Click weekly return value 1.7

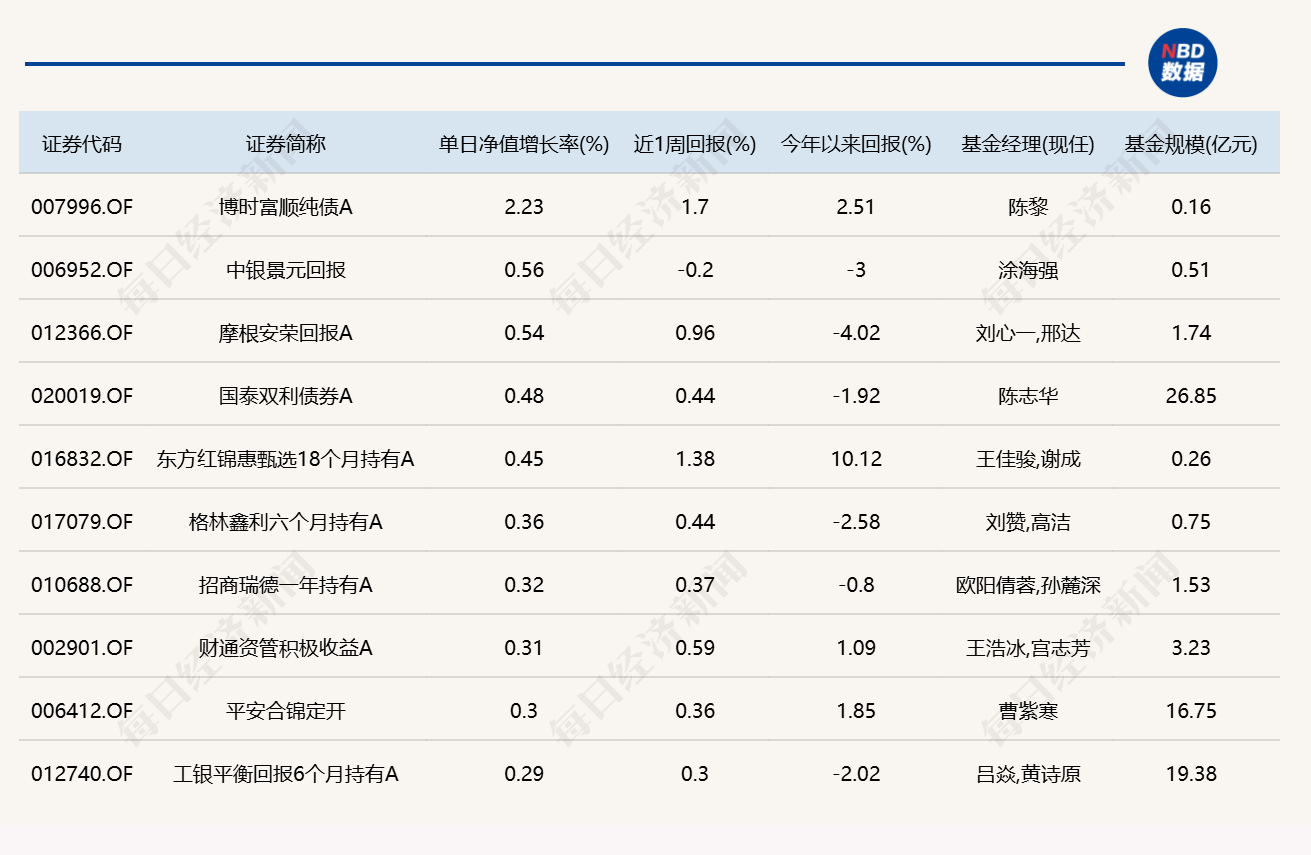tap(695, 207)
